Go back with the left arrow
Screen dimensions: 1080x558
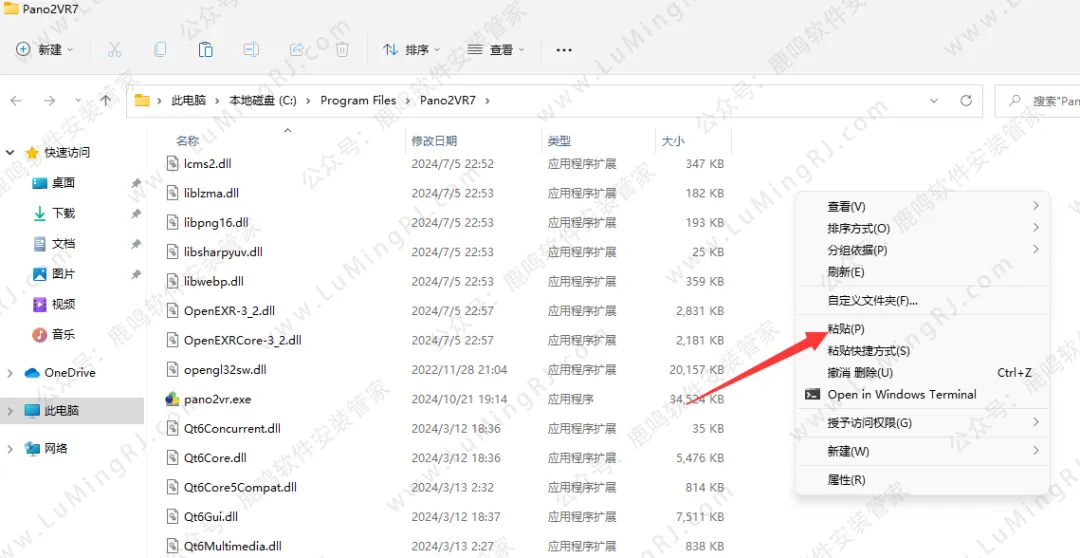(16, 101)
